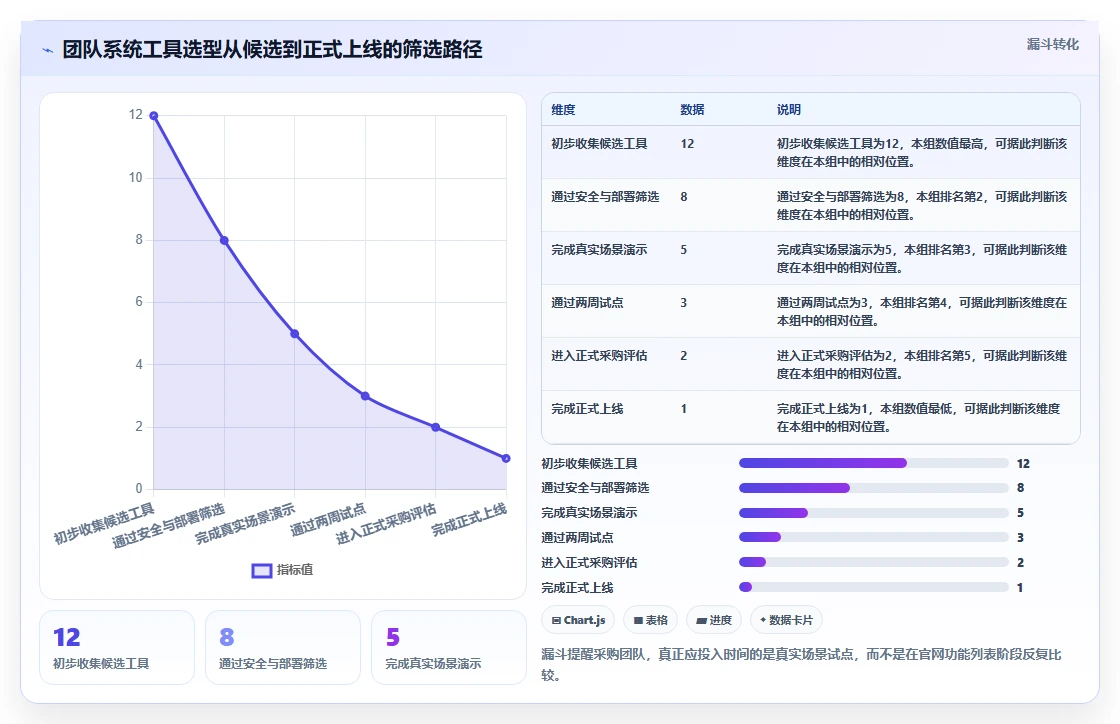Click the 漏斗转化 label in the header
Viewport: 1120px width, 724px height.
(x=1052, y=44)
